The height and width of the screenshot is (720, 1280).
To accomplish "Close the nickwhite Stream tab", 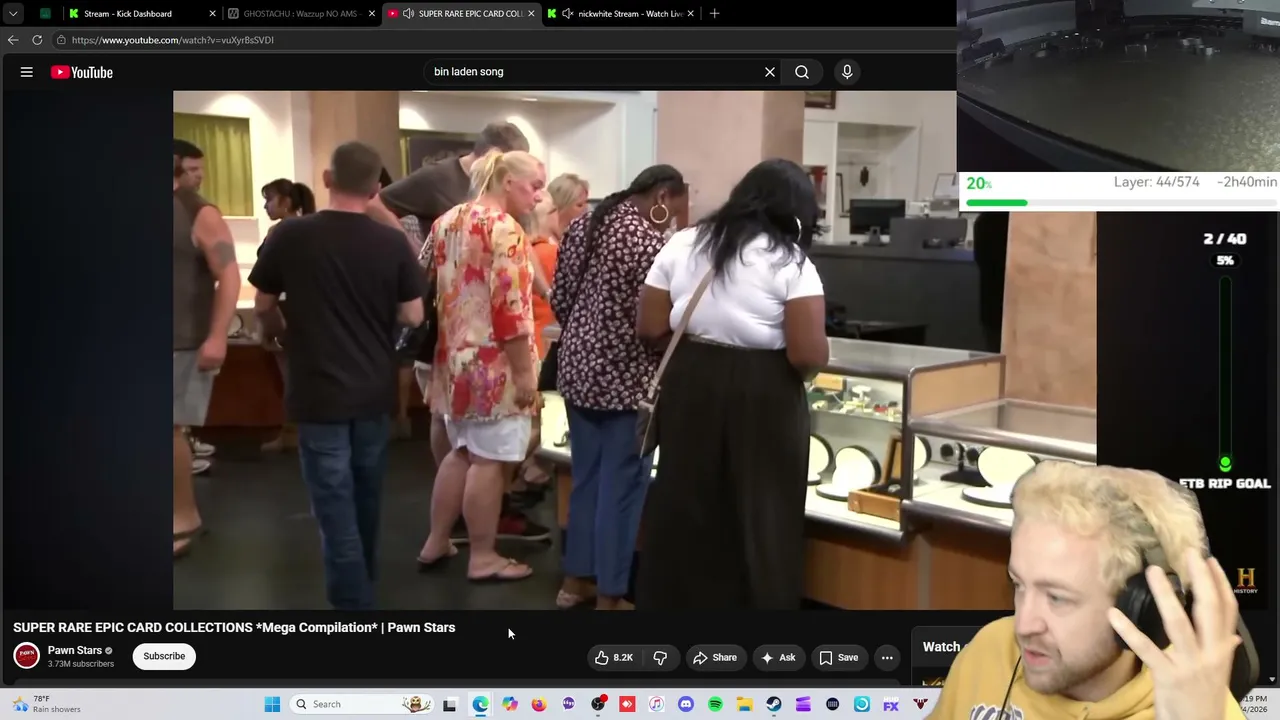I will coord(690,14).
